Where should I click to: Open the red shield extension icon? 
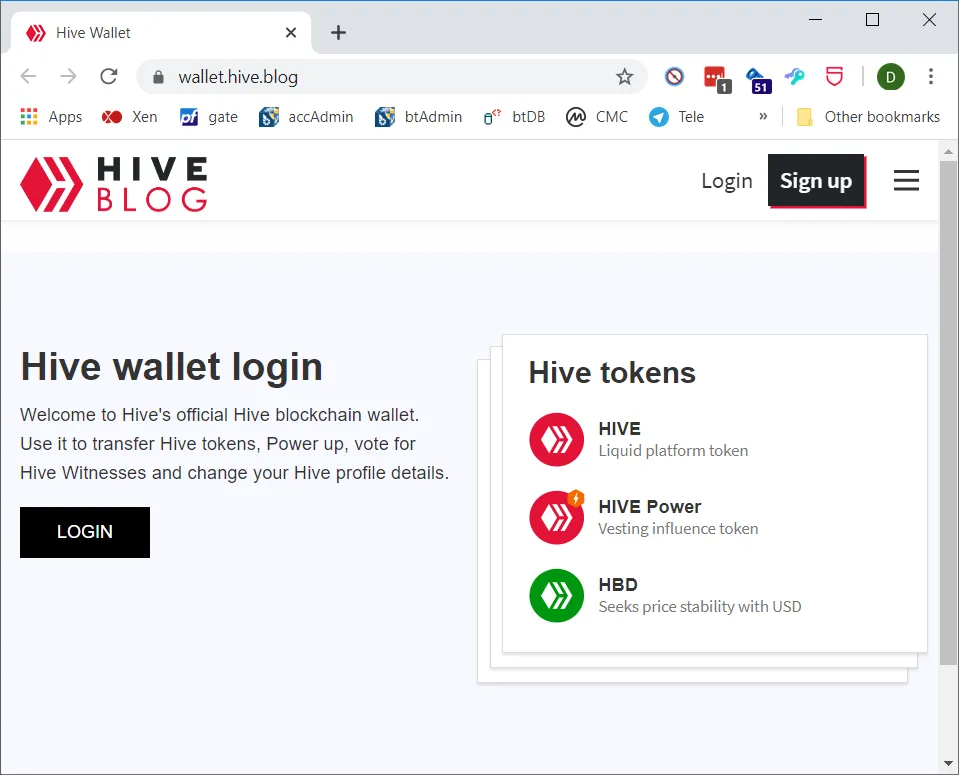click(834, 77)
